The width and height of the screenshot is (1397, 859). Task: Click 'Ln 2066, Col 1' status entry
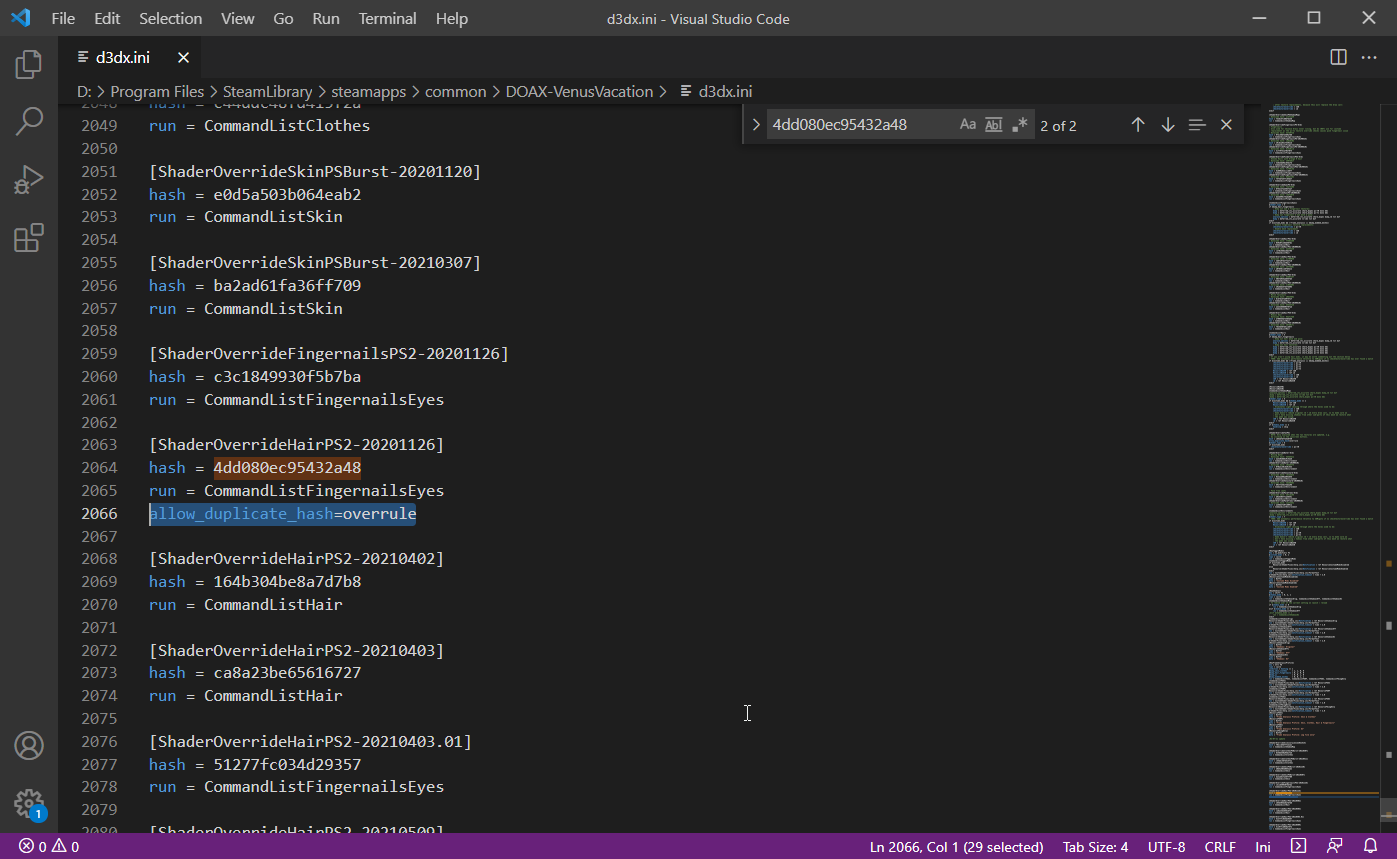(956, 847)
